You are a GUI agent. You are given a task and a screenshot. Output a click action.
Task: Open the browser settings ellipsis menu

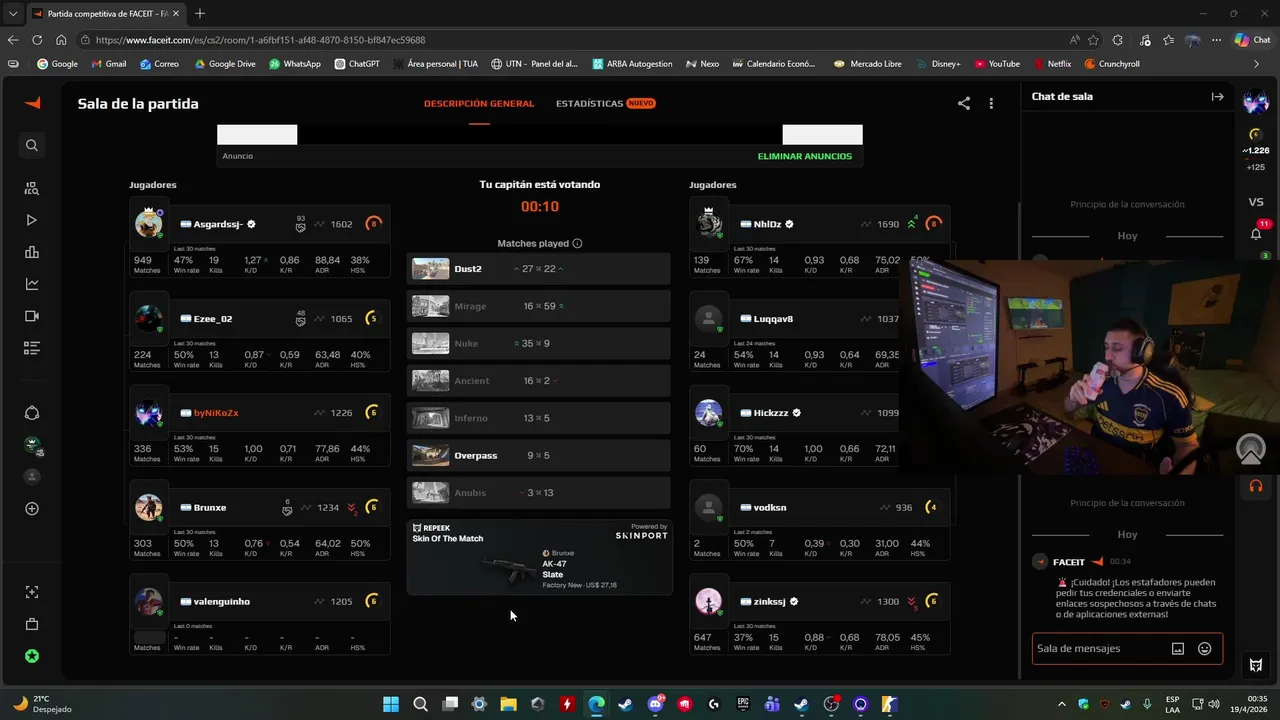pos(1217,40)
